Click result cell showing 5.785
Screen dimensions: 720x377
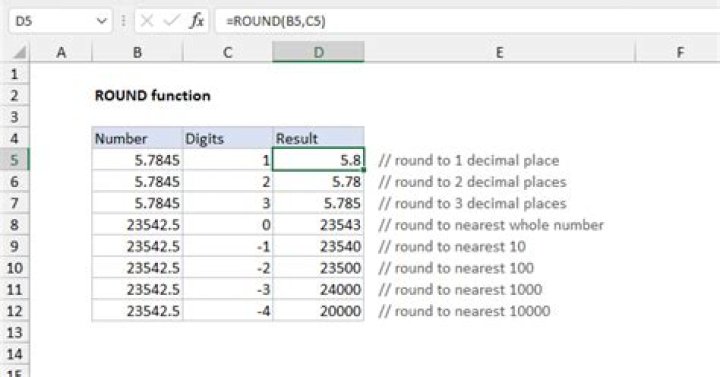click(x=318, y=203)
